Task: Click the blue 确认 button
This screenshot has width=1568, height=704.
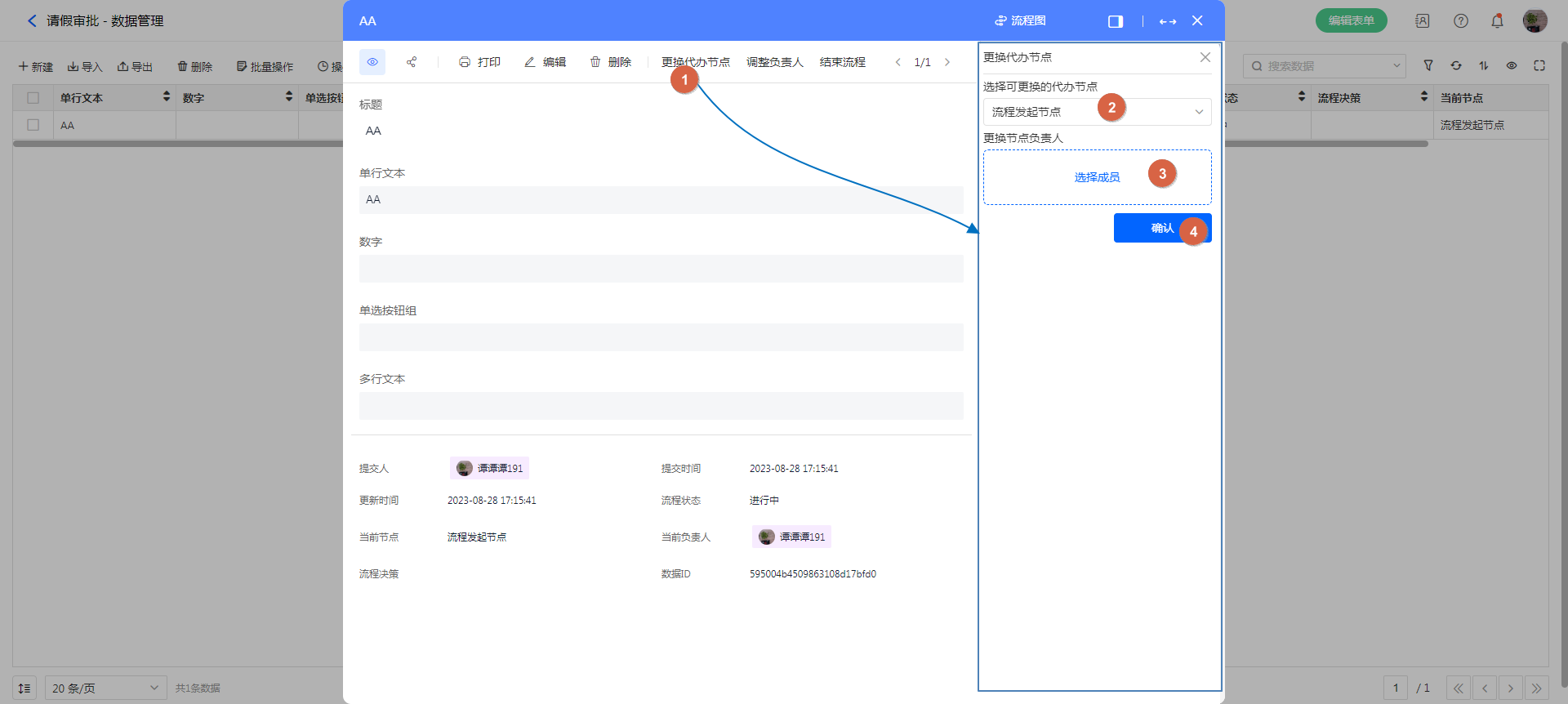Action: (x=1161, y=228)
